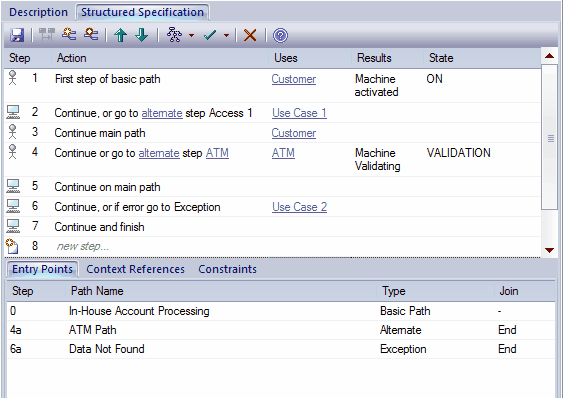Click the new step icon in row 8
Screen dimensions: 564x398
click(12, 246)
